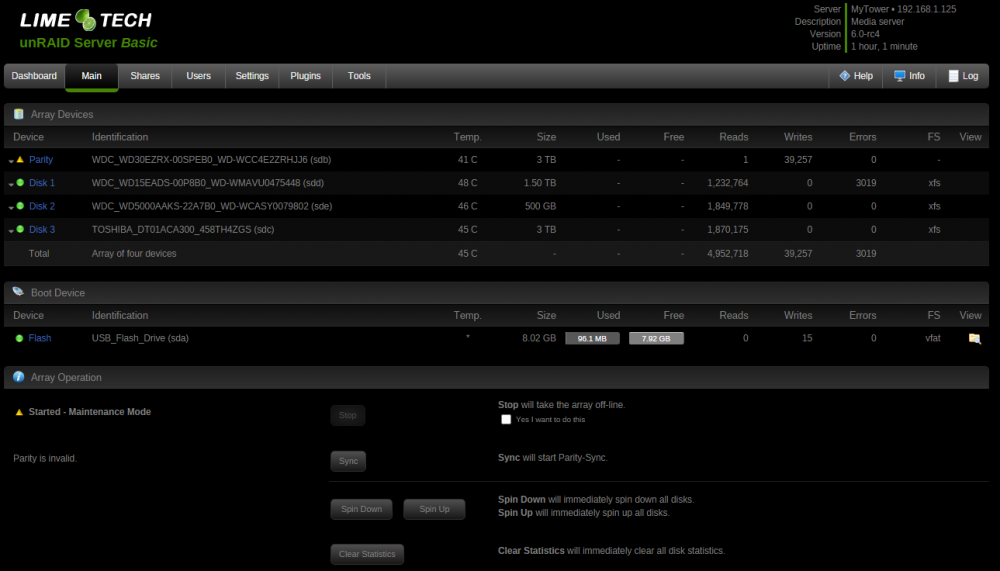
Task: Click the Maintenance Mode warning triangle
Action: [x=19, y=412]
